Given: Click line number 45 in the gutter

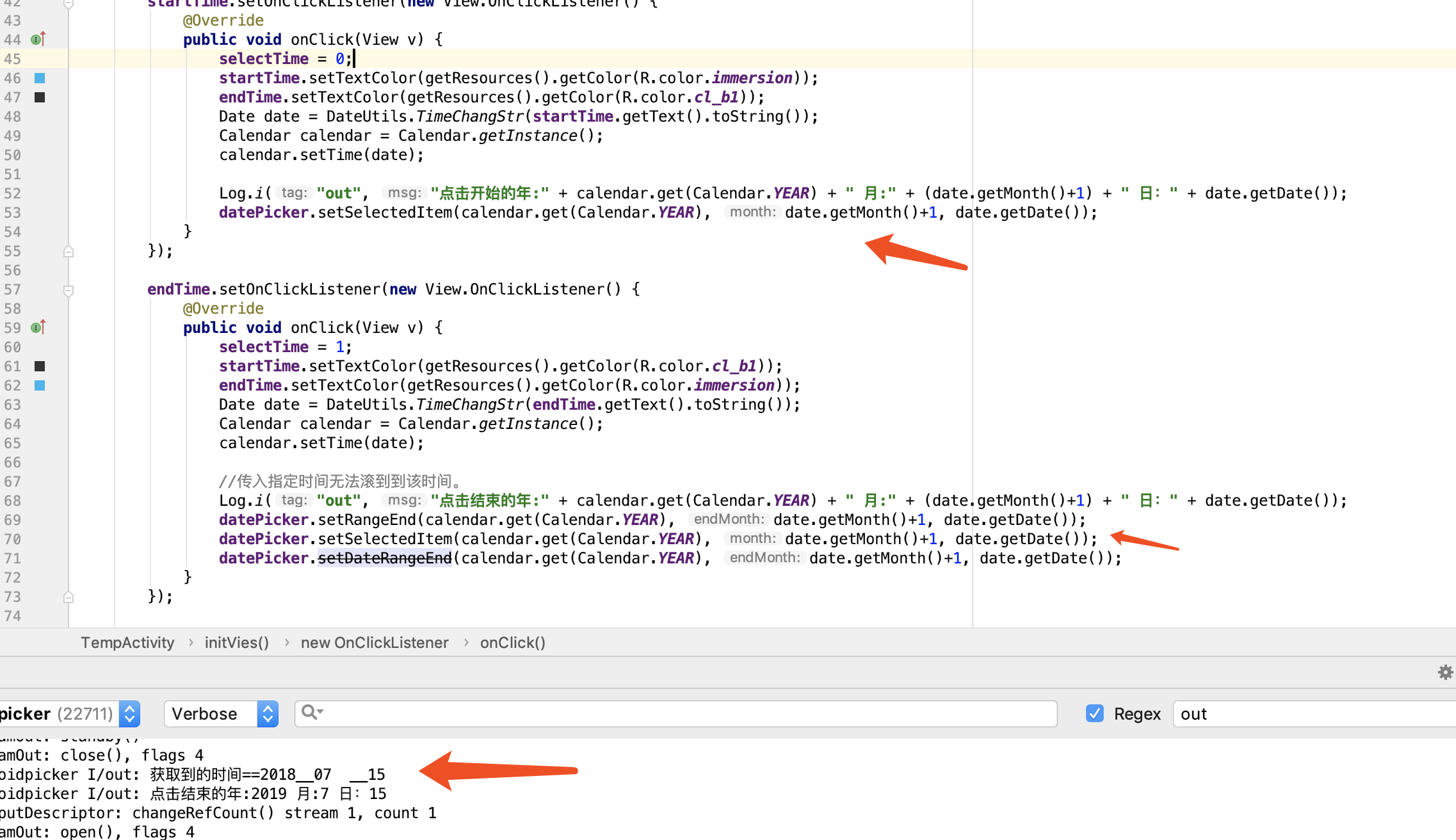Looking at the screenshot, I should click(13, 59).
